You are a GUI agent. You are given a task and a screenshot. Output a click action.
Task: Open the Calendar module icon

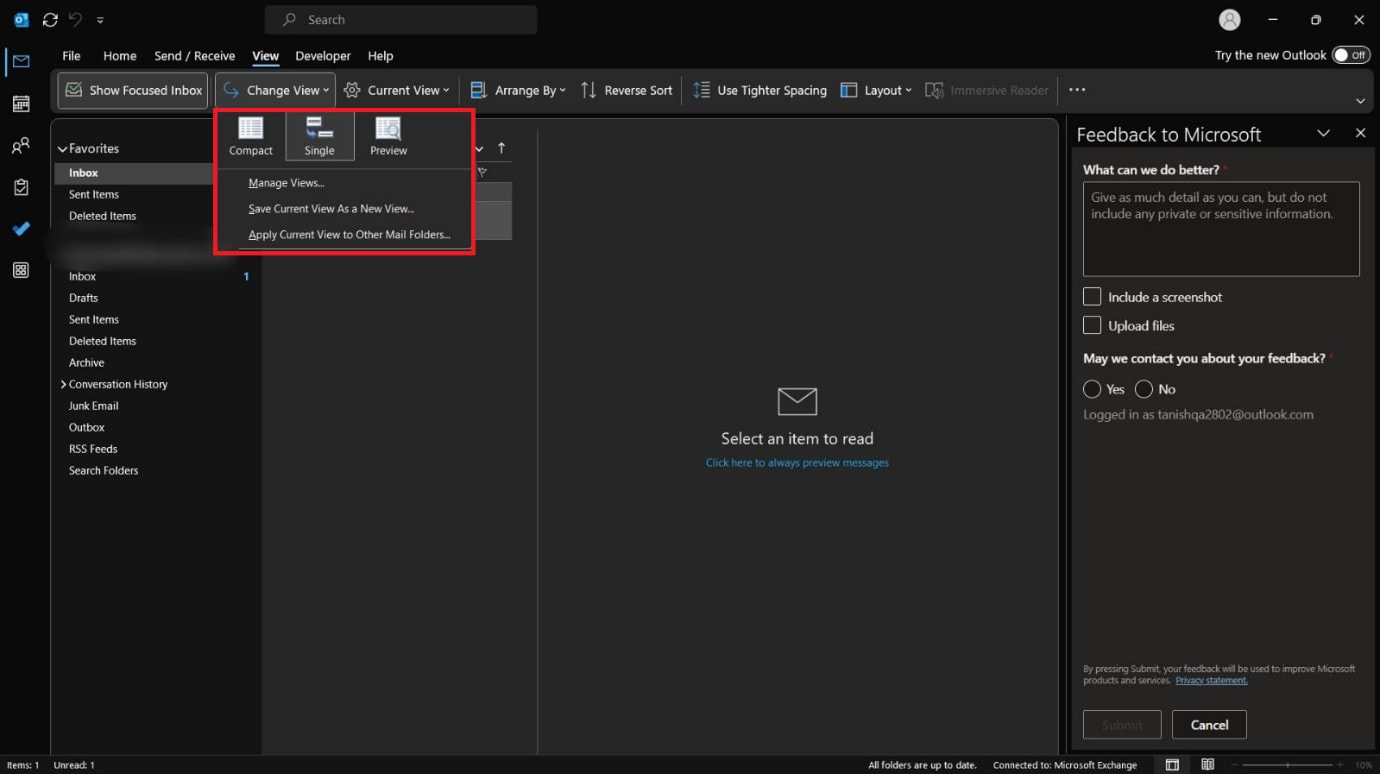click(21, 104)
